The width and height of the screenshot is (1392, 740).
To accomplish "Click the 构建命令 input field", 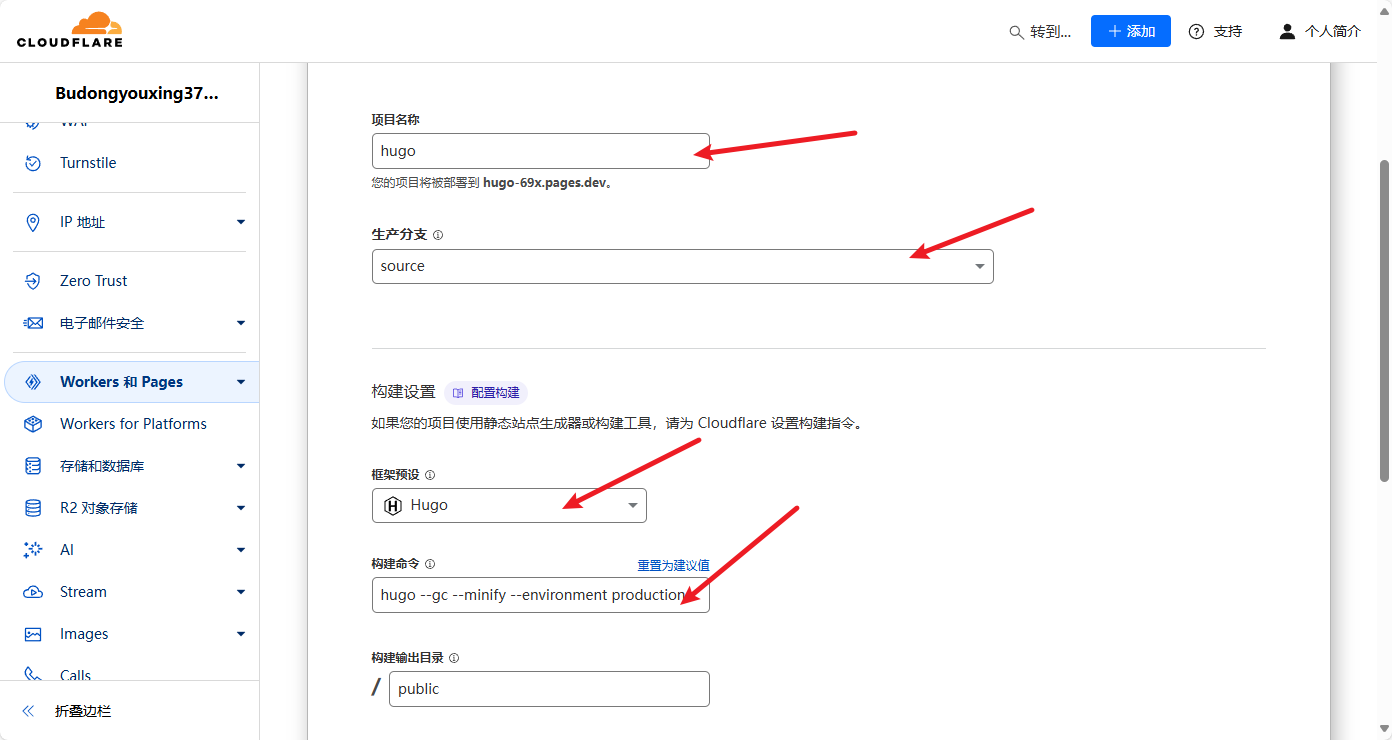I will tap(541, 595).
